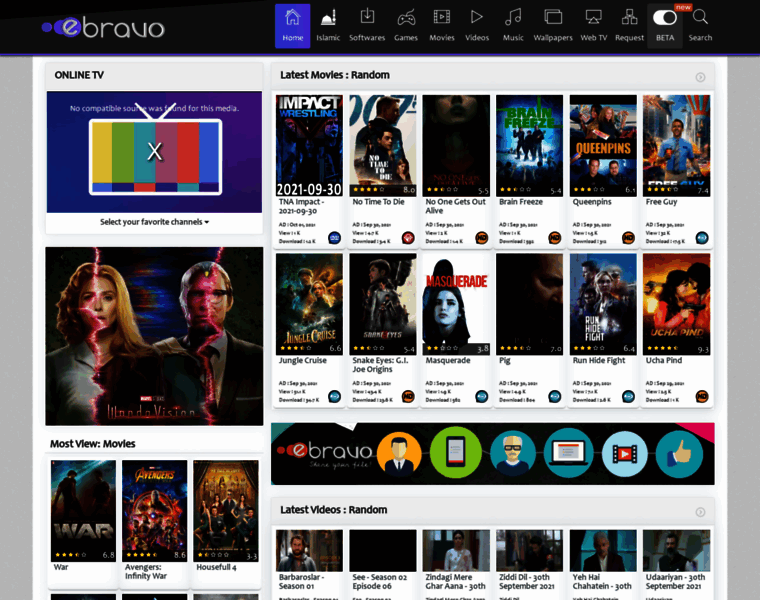Open the Islamic section icon
This screenshot has height=600, width=760.
coord(328,18)
